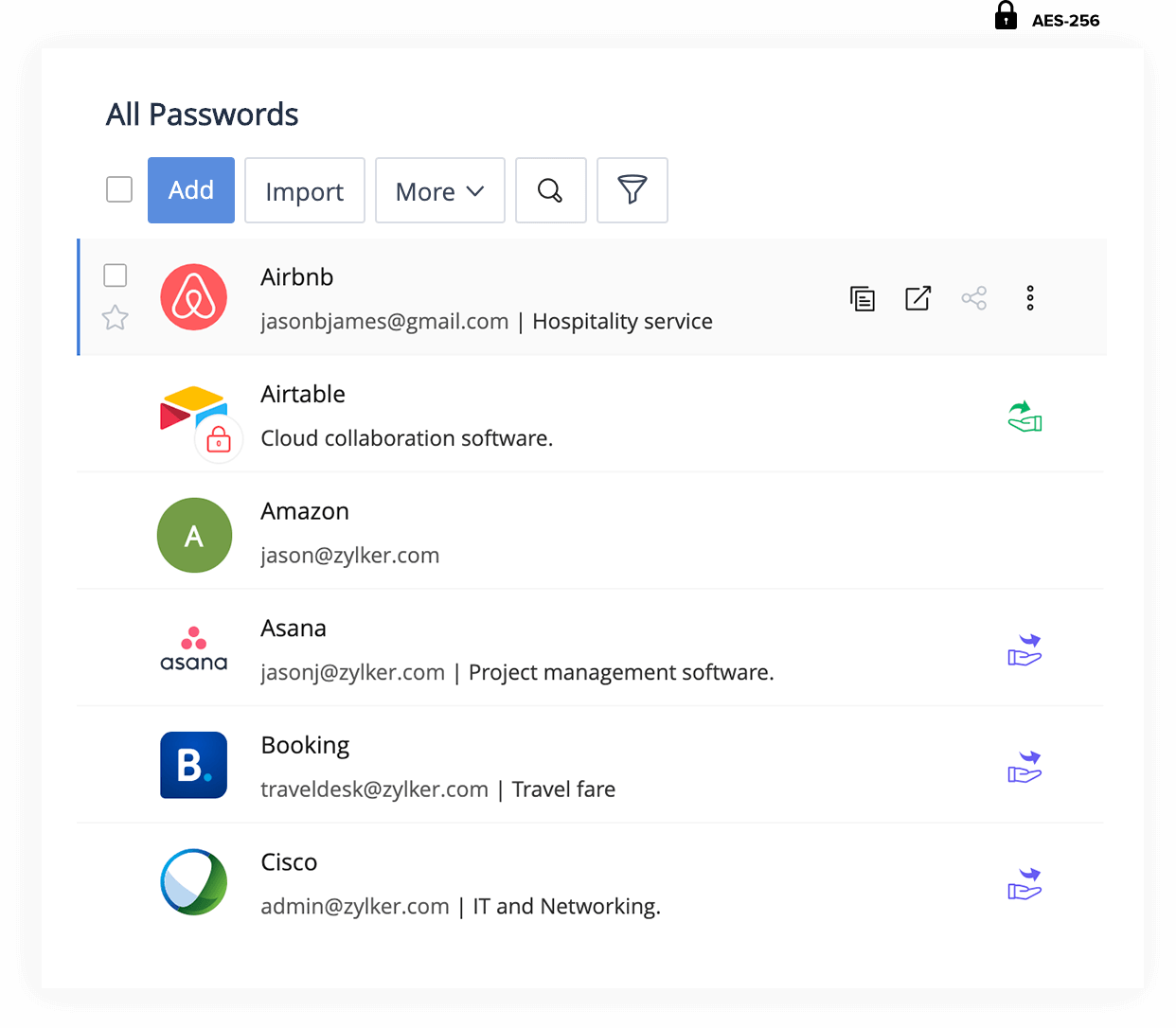Click the green share icon for Airtable
Viewport: 1176px width, 1028px height.
tap(1025, 417)
